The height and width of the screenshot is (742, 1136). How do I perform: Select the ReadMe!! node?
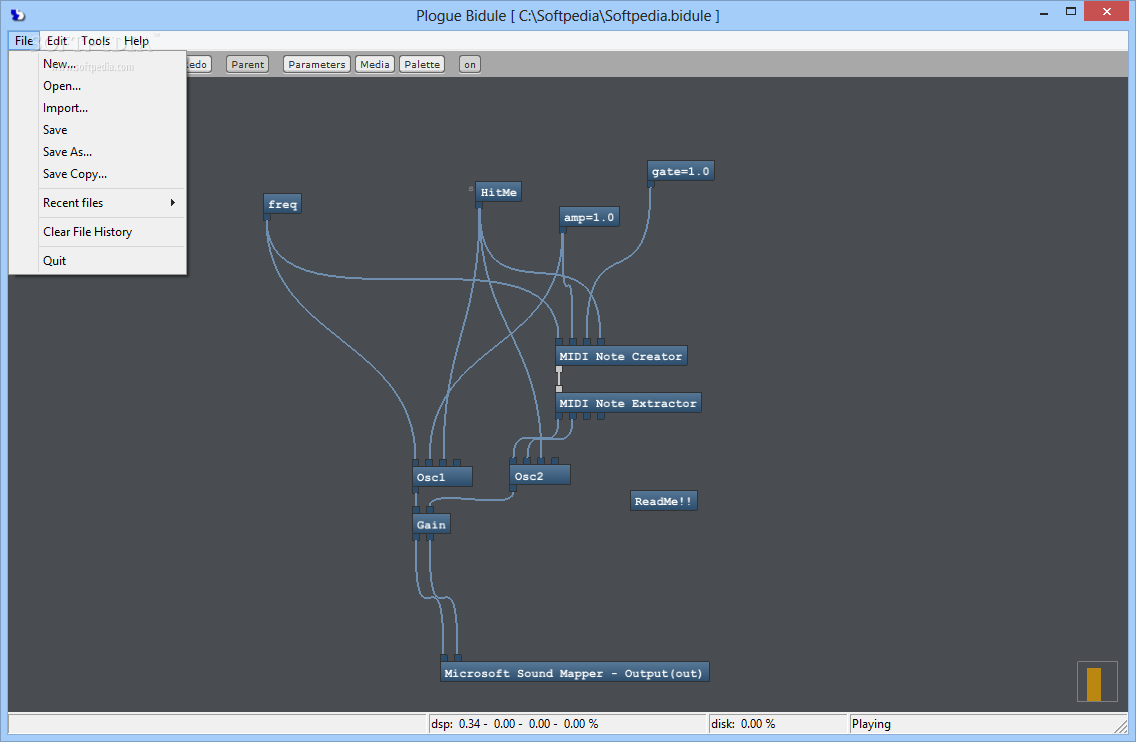(x=664, y=501)
